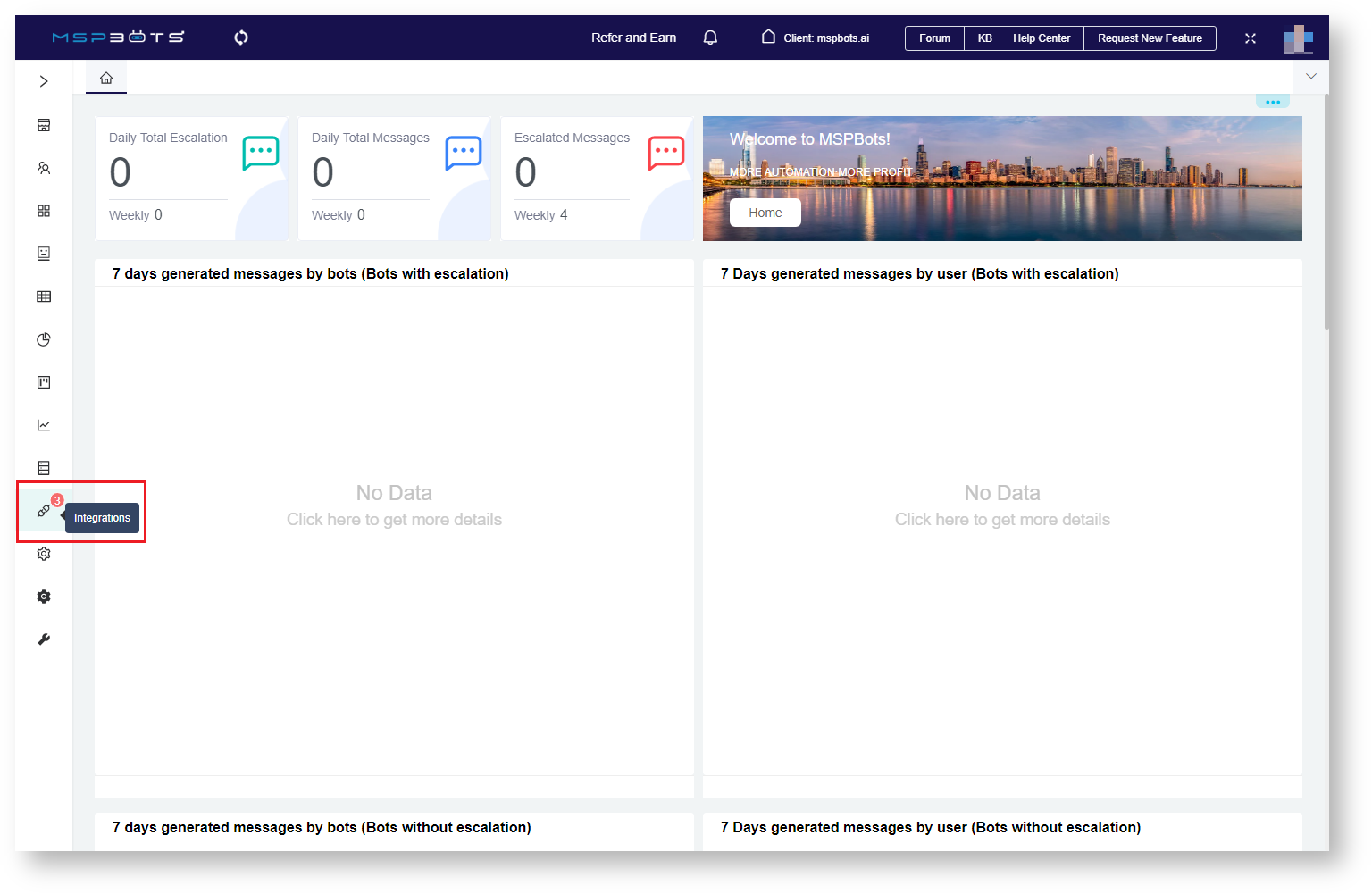Open the trend line chart sidebar icon
This screenshot has width=1372, height=894.
pos(43,425)
